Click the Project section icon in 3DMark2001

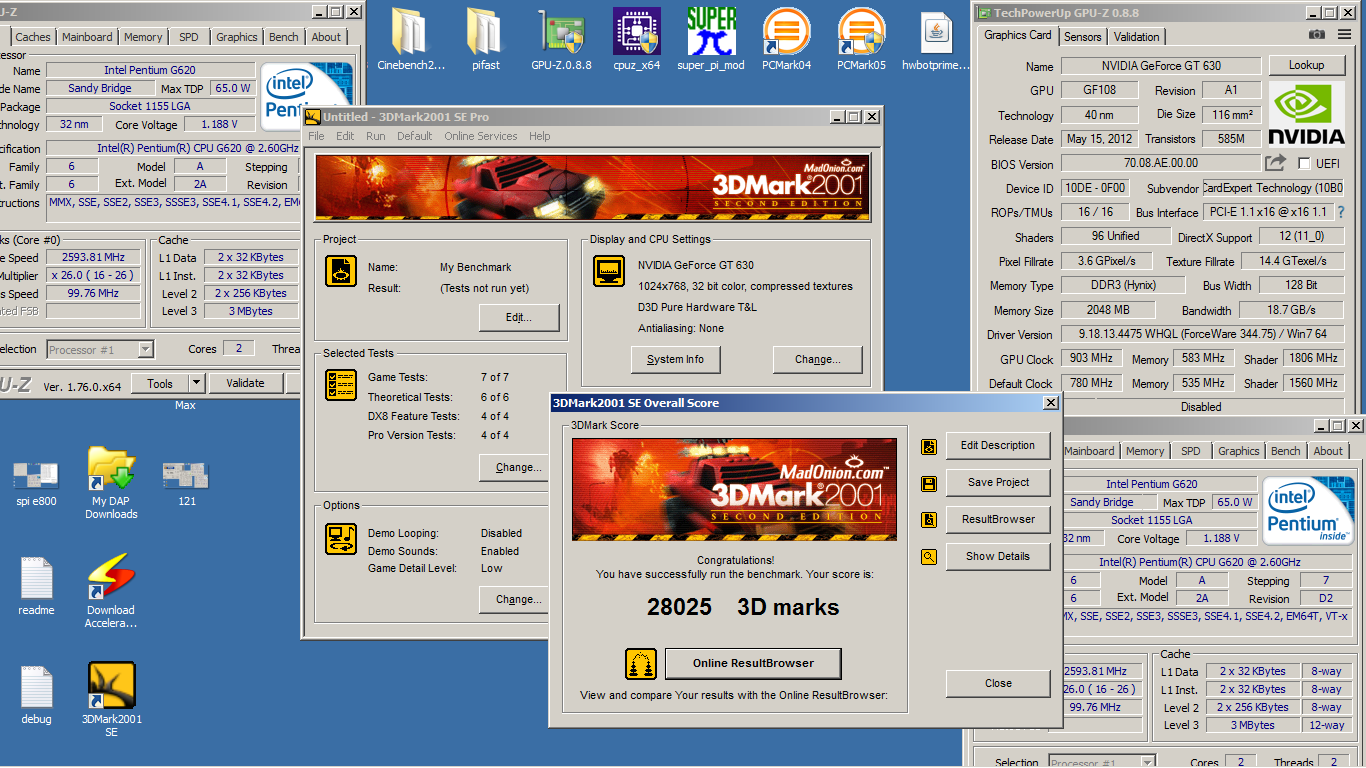(341, 271)
